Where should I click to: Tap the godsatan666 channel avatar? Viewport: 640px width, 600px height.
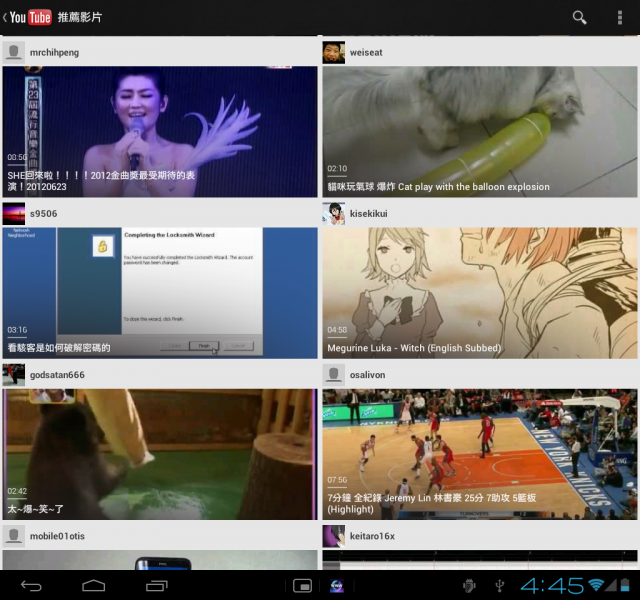click(14, 375)
